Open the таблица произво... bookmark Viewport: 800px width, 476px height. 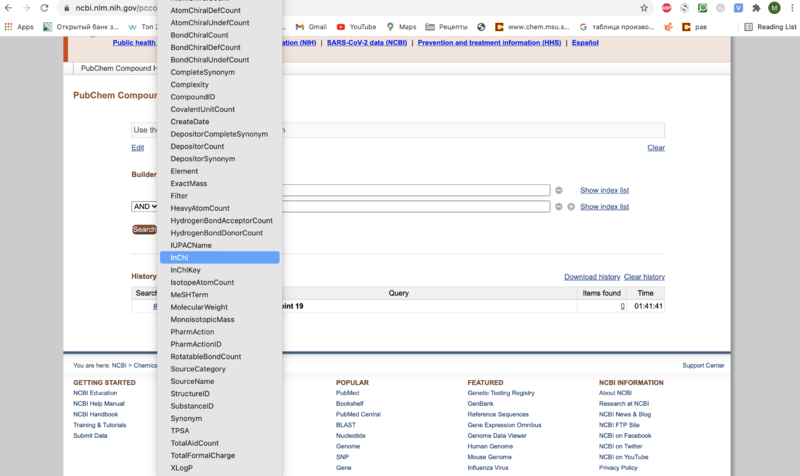tap(617, 27)
